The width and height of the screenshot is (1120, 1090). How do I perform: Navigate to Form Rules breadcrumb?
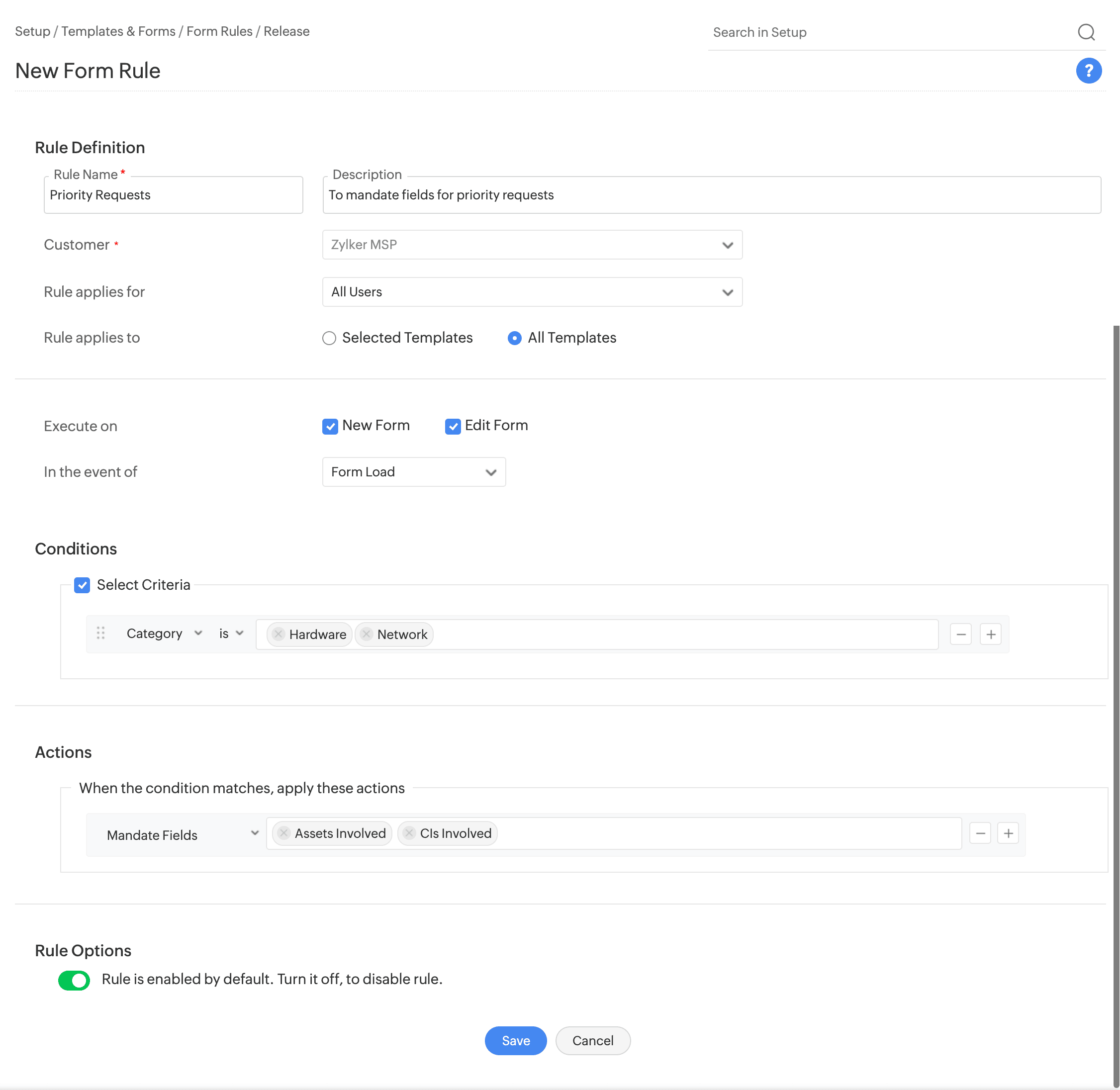[x=219, y=31]
